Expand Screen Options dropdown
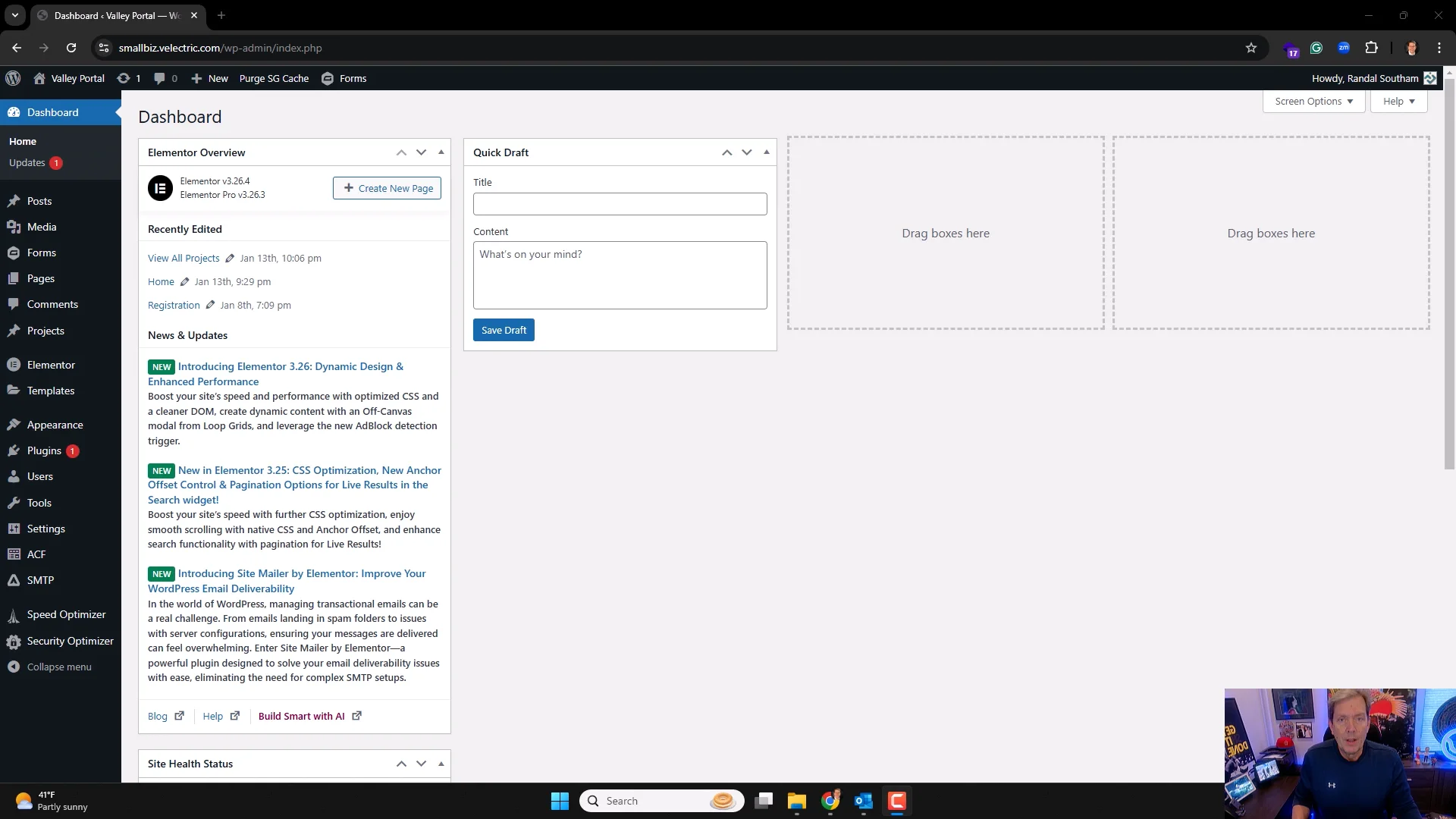This screenshot has width=1456, height=819. [x=1313, y=102]
